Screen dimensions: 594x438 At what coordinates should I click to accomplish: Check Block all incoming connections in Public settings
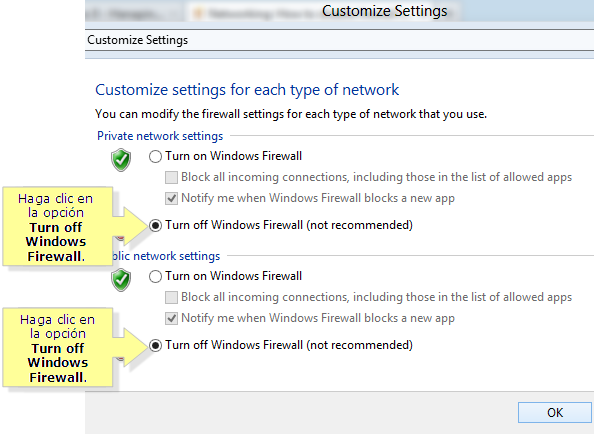click(x=171, y=297)
